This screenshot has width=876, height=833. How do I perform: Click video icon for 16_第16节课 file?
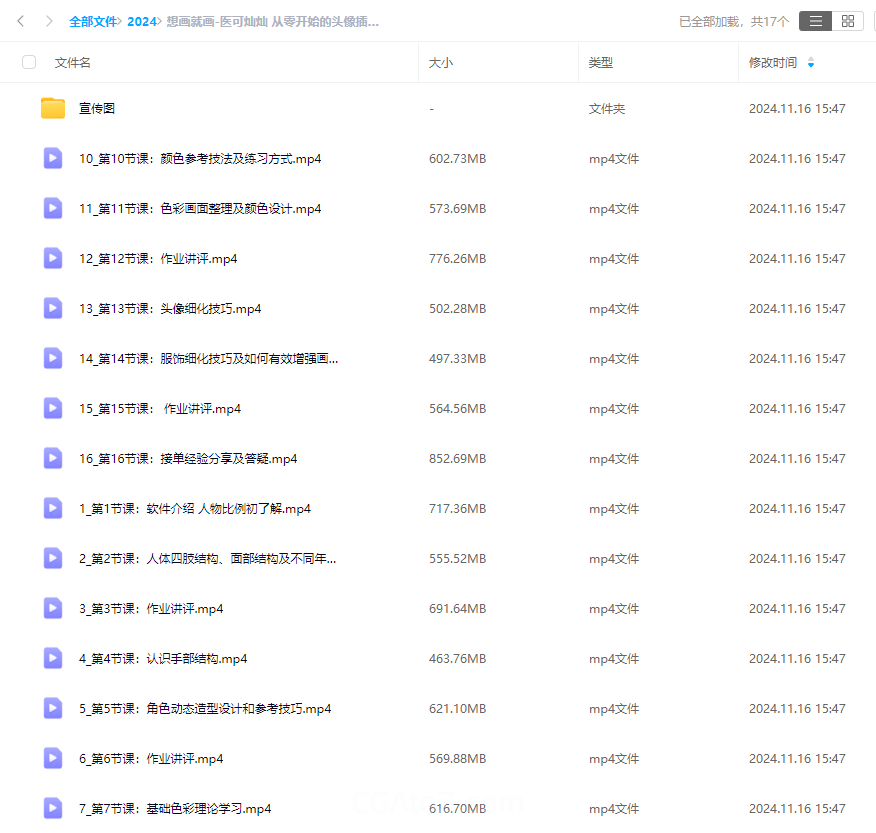coord(53,458)
